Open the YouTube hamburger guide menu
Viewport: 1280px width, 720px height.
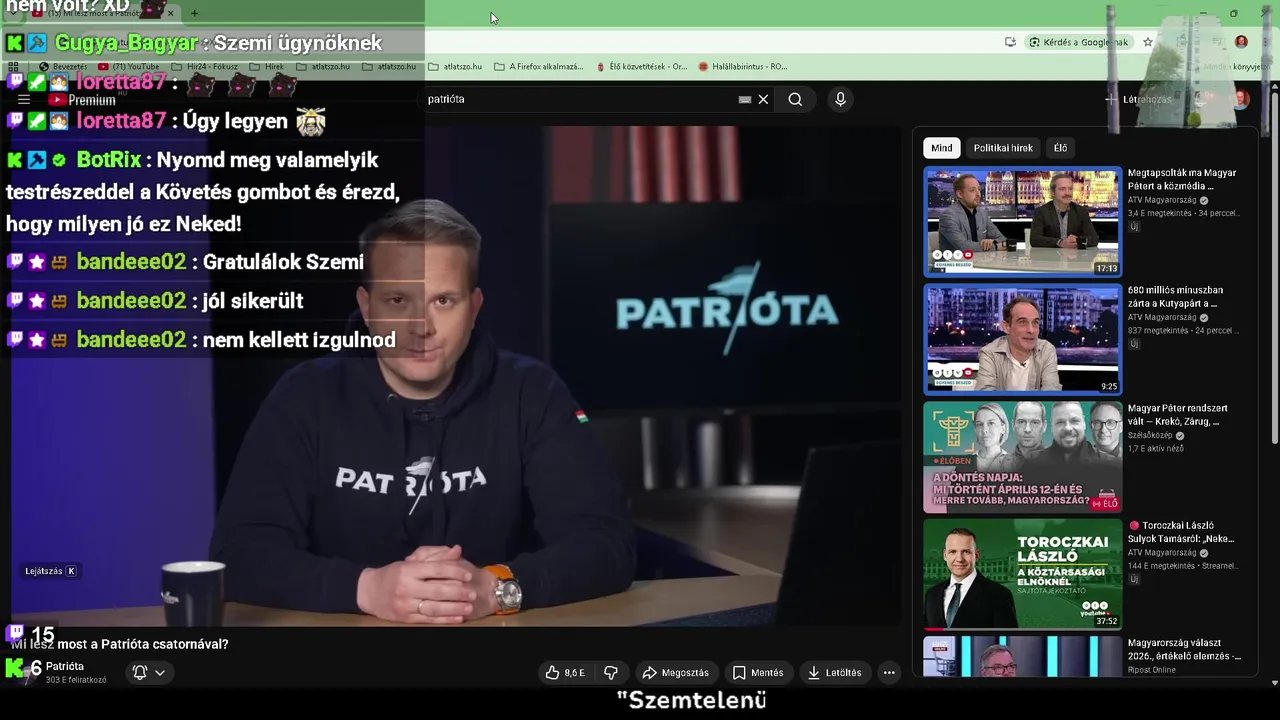pos(24,100)
